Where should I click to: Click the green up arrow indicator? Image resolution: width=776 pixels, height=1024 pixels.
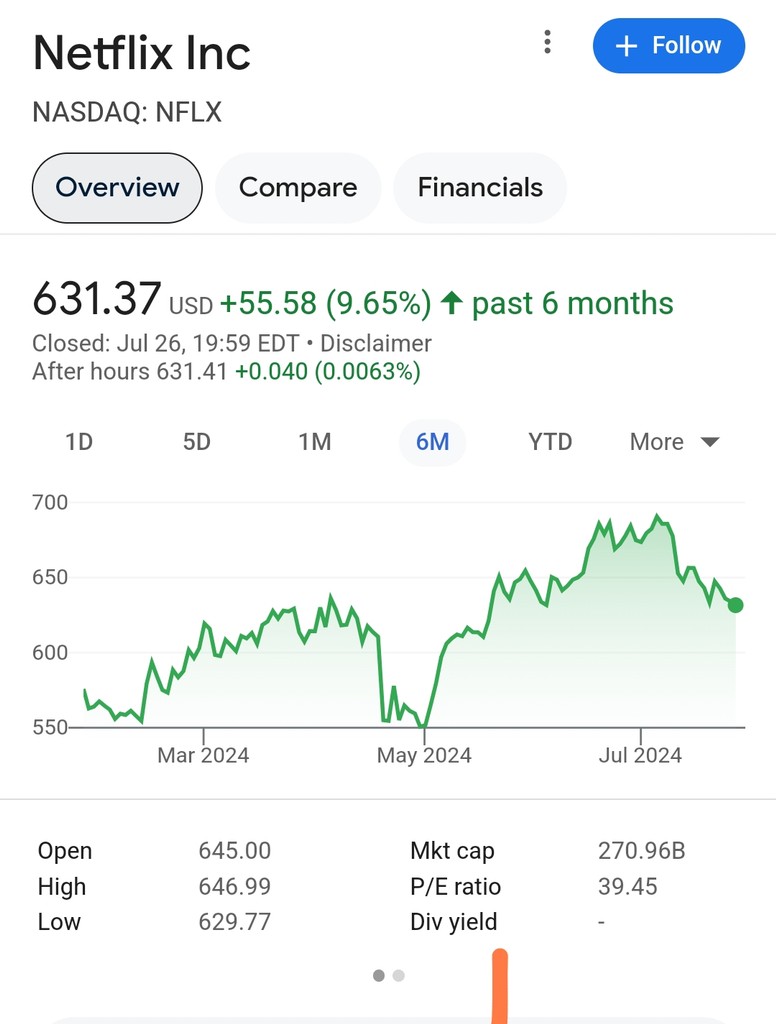[x=451, y=302]
